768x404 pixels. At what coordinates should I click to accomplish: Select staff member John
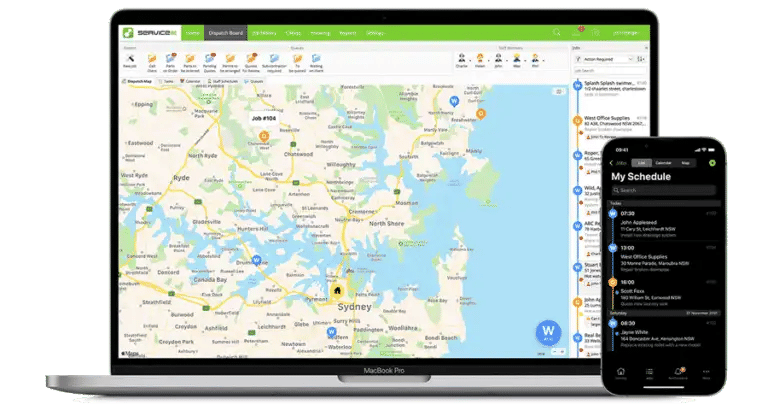pyautogui.click(x=498, y=61)
